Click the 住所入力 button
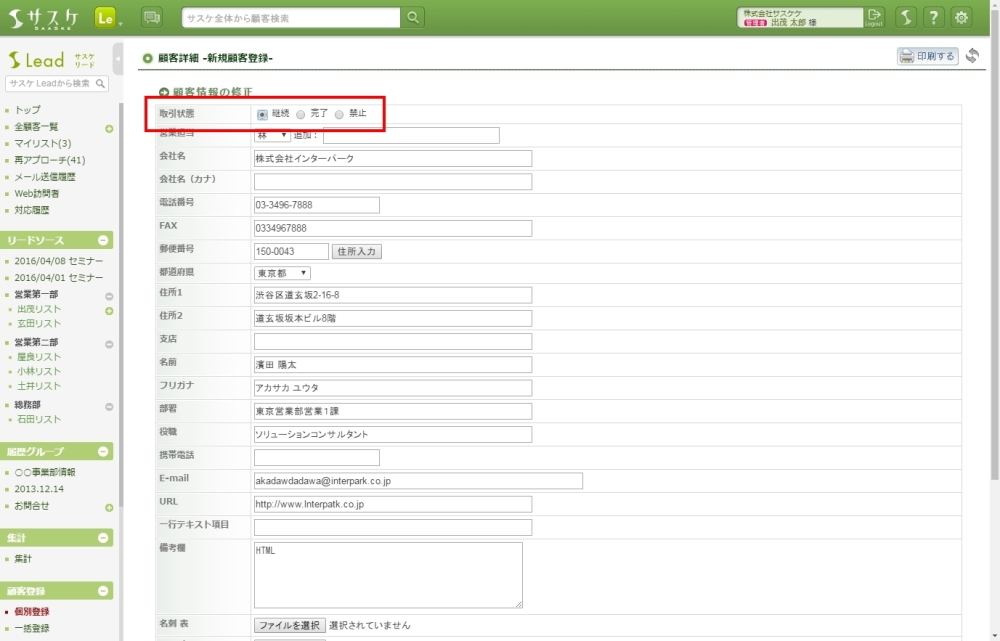 coord(356,251)
